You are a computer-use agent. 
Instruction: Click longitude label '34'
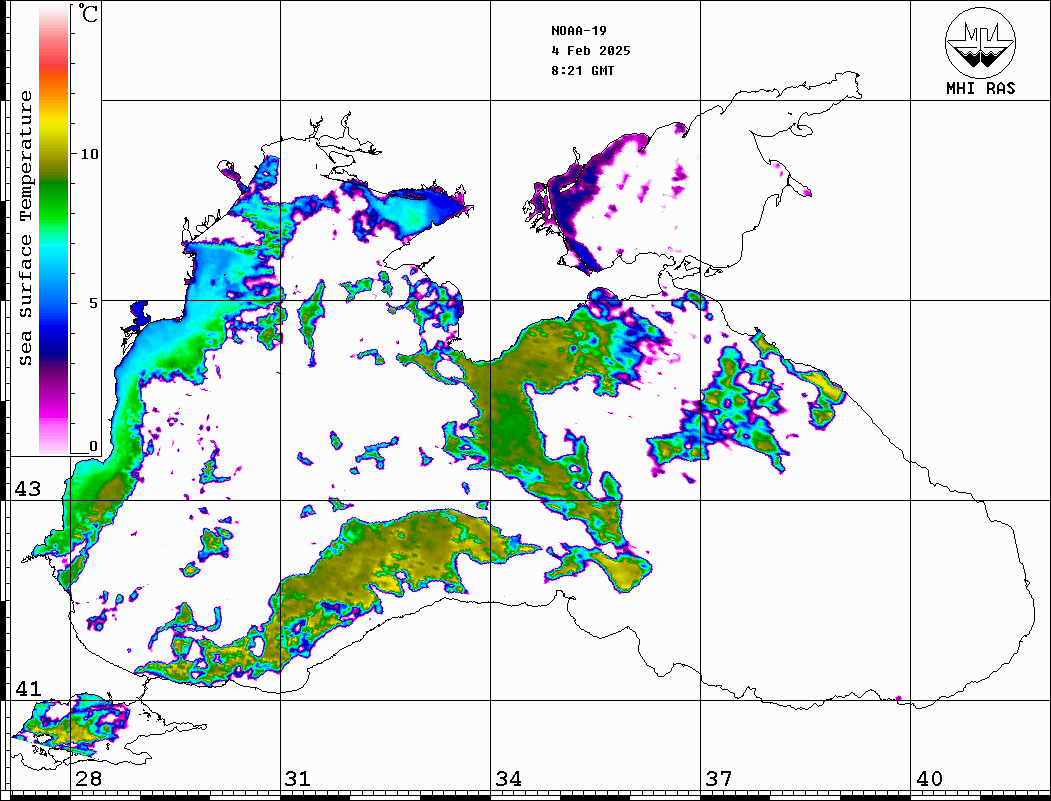(508, 779)
